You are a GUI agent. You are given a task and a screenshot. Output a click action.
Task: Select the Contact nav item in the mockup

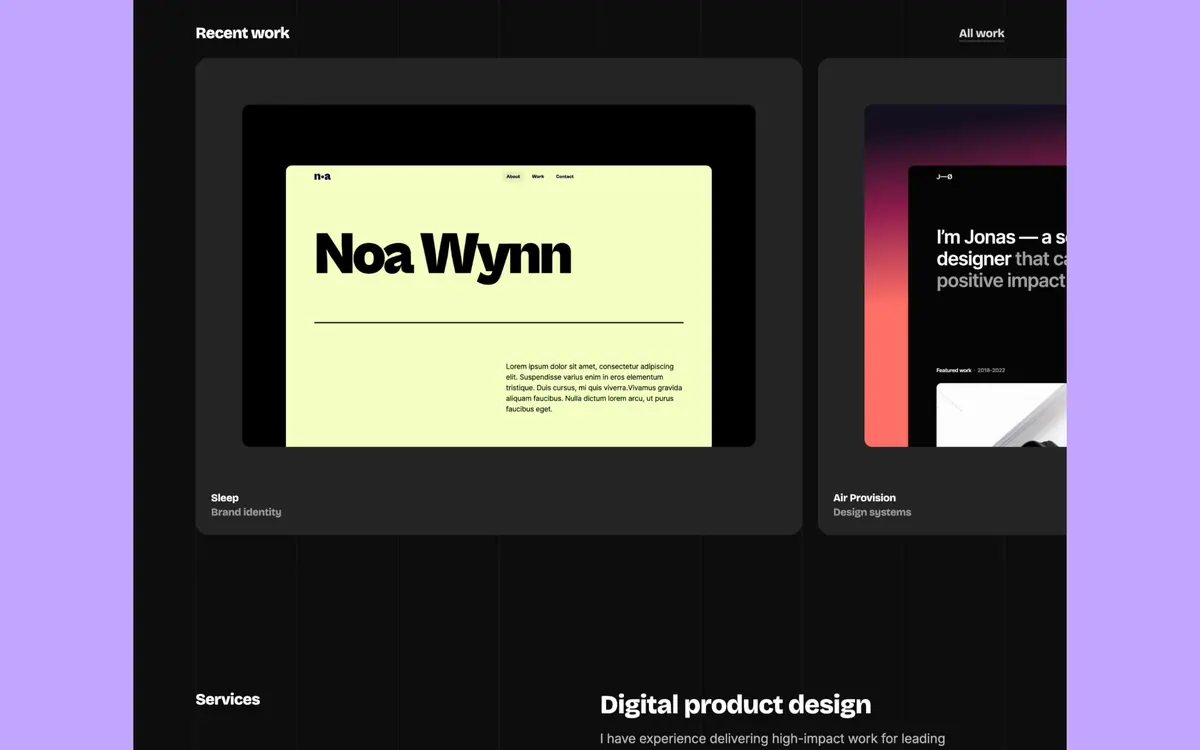tap(565, 176)
